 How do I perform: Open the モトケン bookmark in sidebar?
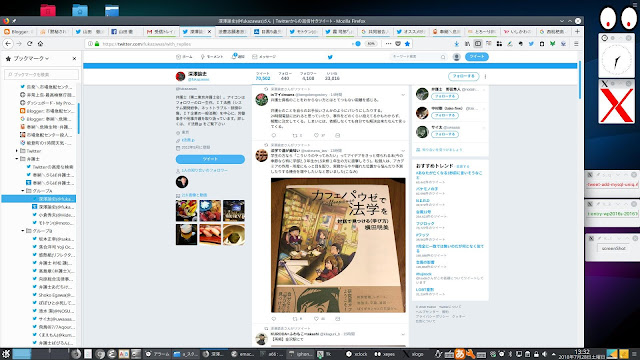point(53,223)
